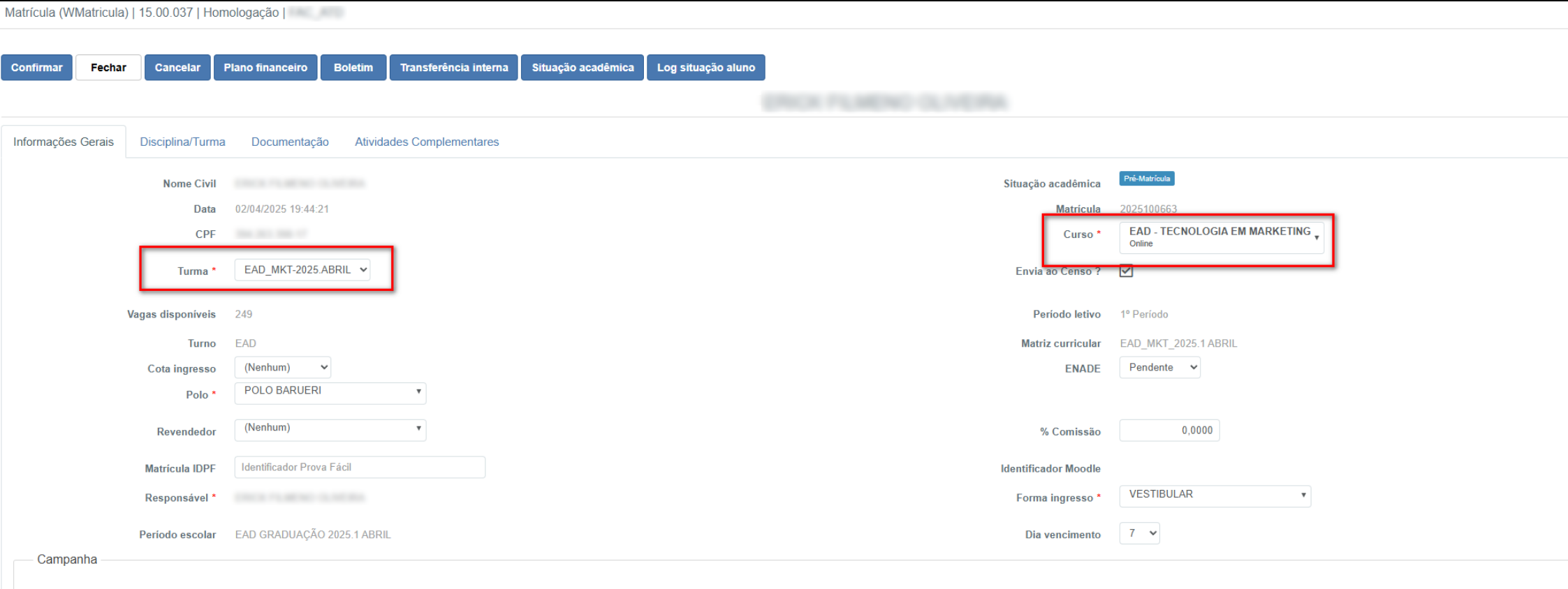Click the Cancelar button

pos(177,68)
